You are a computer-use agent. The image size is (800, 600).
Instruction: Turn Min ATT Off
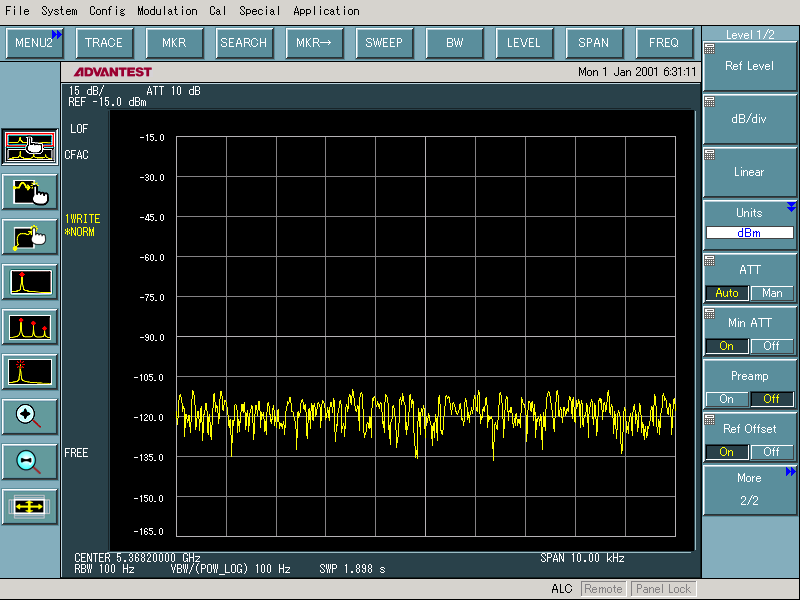click(772, 346)
